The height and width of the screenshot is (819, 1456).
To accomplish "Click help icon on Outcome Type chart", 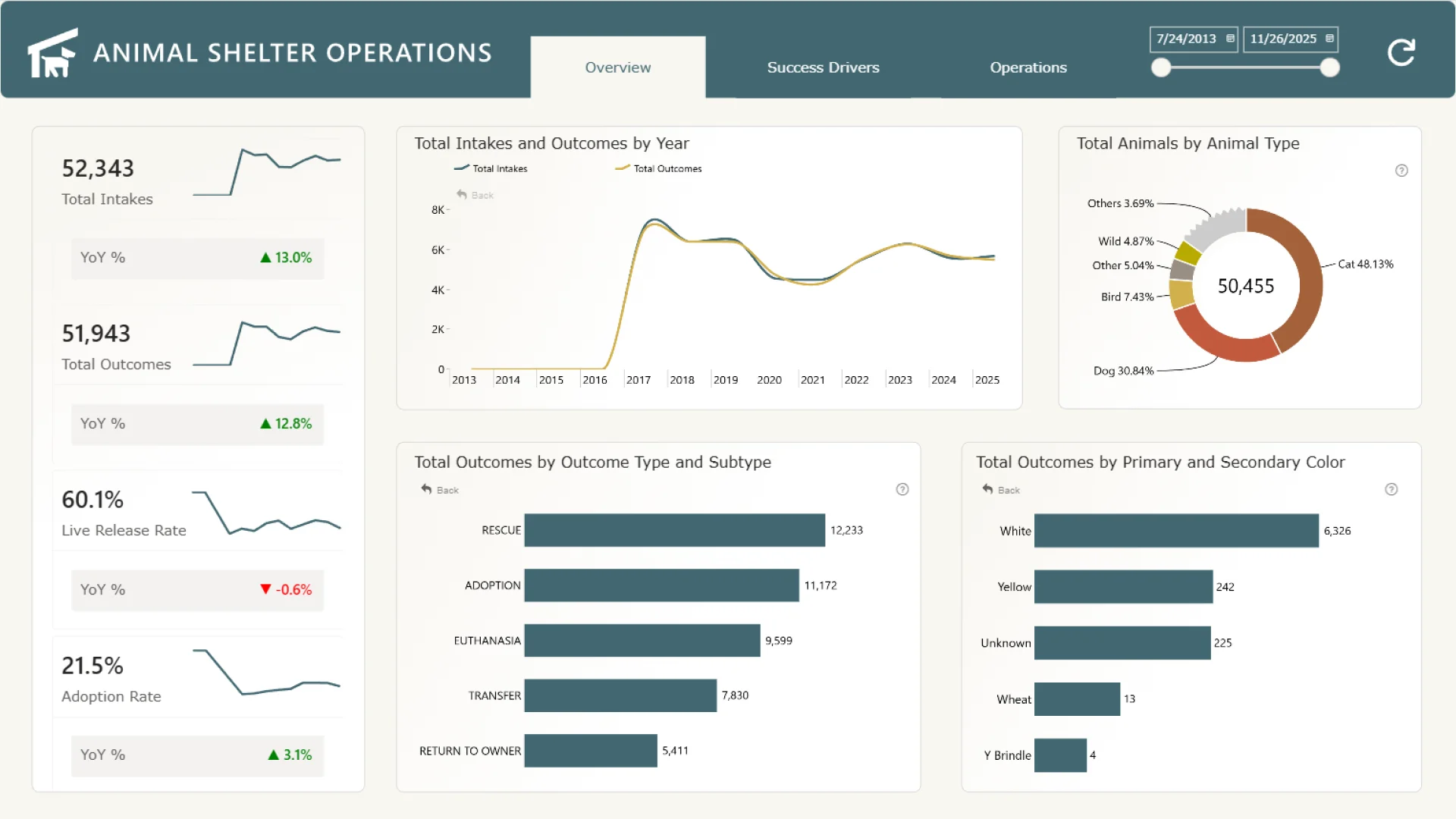I will click(x=902, y=489).
